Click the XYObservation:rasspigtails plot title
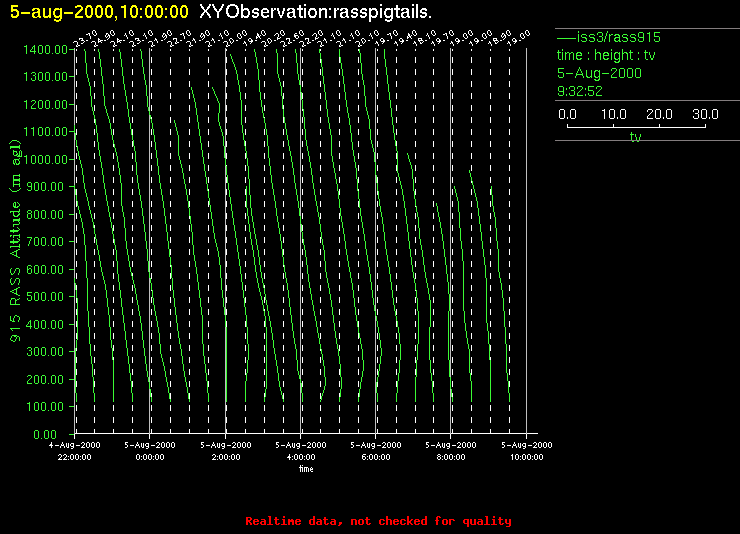 pyautogui.click(x=316, y=11)
